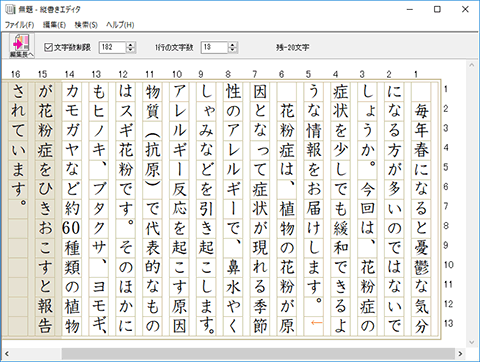
Task: Click the 鬱 character in column 1
Action: pyautogui.click(x=421, y=267)
